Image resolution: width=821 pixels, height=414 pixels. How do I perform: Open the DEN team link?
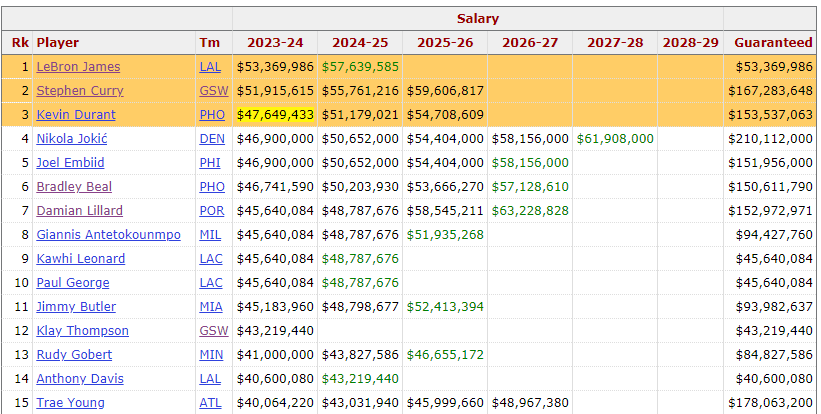(x=212, y=139)
